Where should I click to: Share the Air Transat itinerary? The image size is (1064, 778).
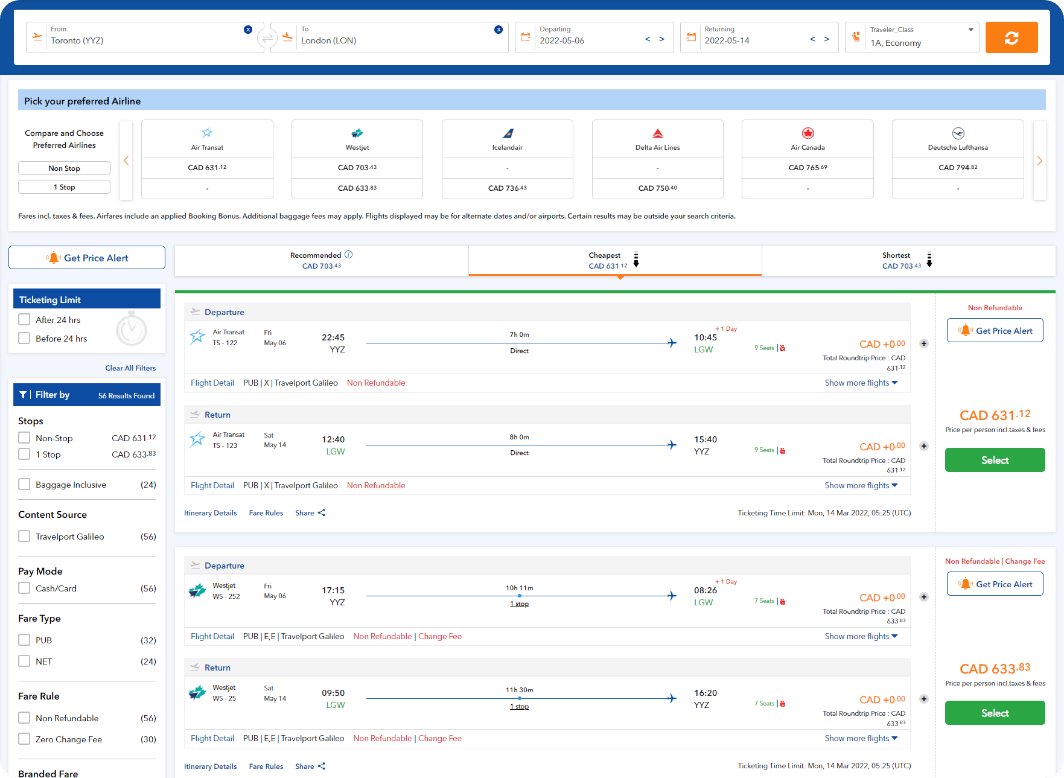(x=310, y=513)
